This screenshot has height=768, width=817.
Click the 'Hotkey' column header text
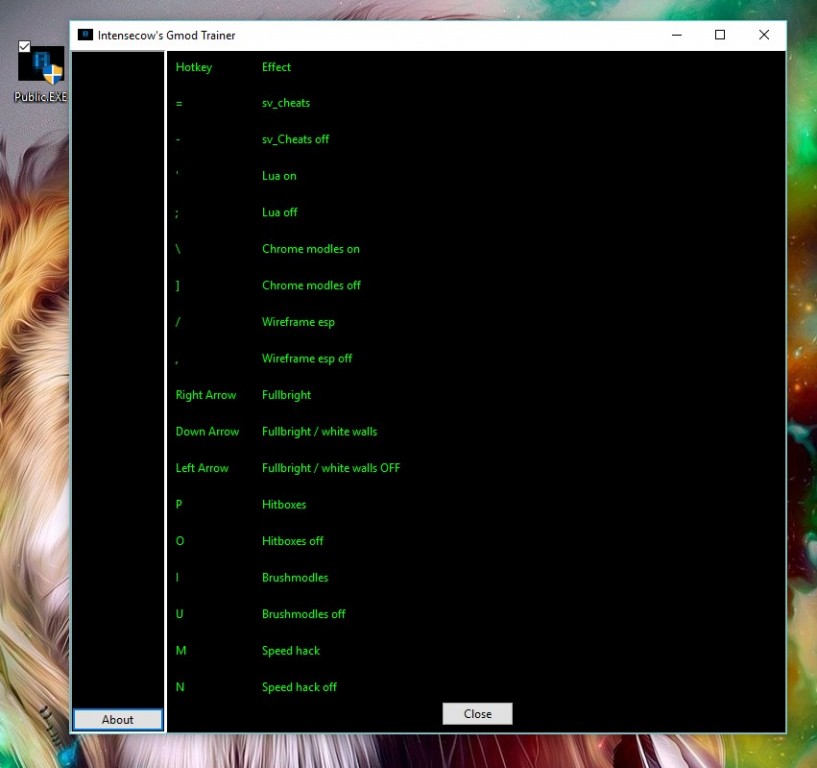pyautogui.click(x=194, y=67)
